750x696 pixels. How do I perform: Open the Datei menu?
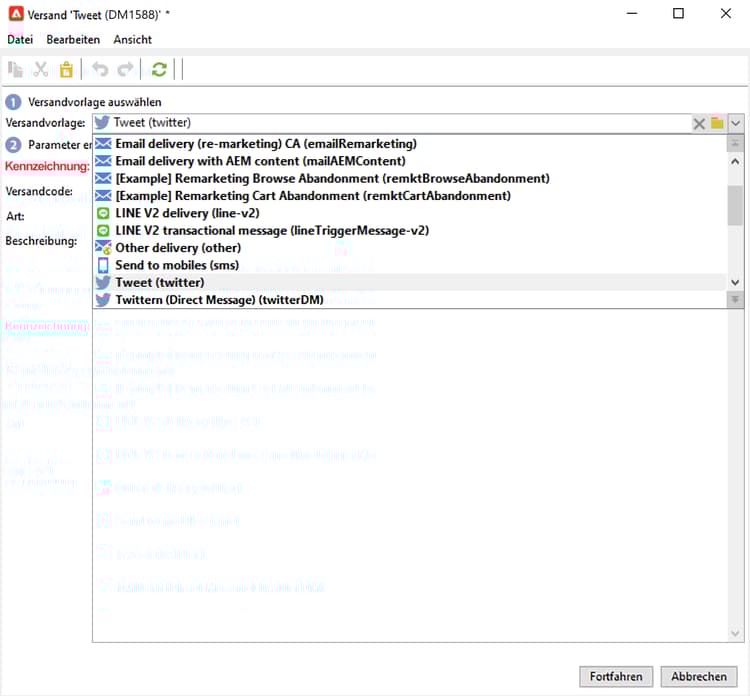[20, 40]
